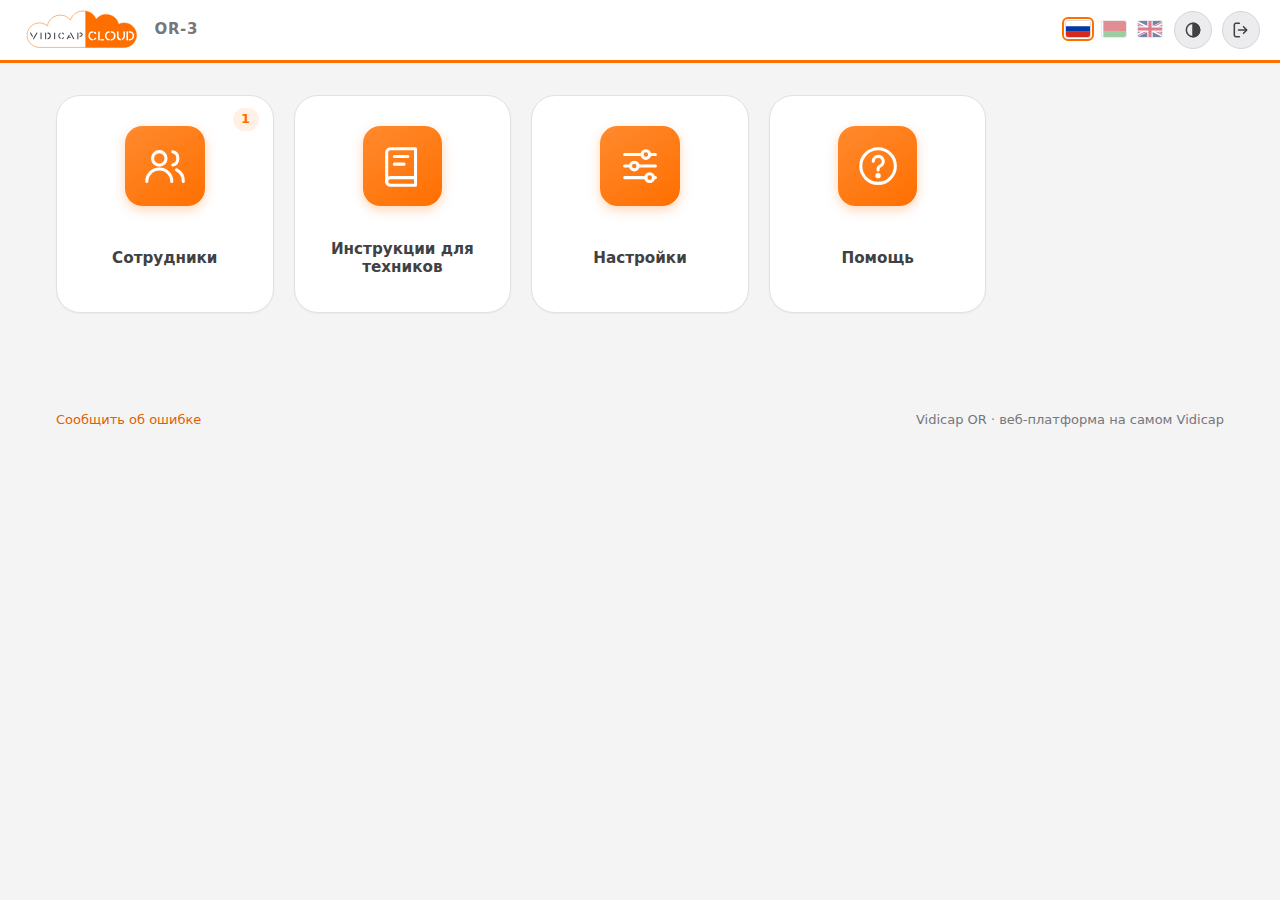
Task: Select the Помощь label
Action: [877, 258]
